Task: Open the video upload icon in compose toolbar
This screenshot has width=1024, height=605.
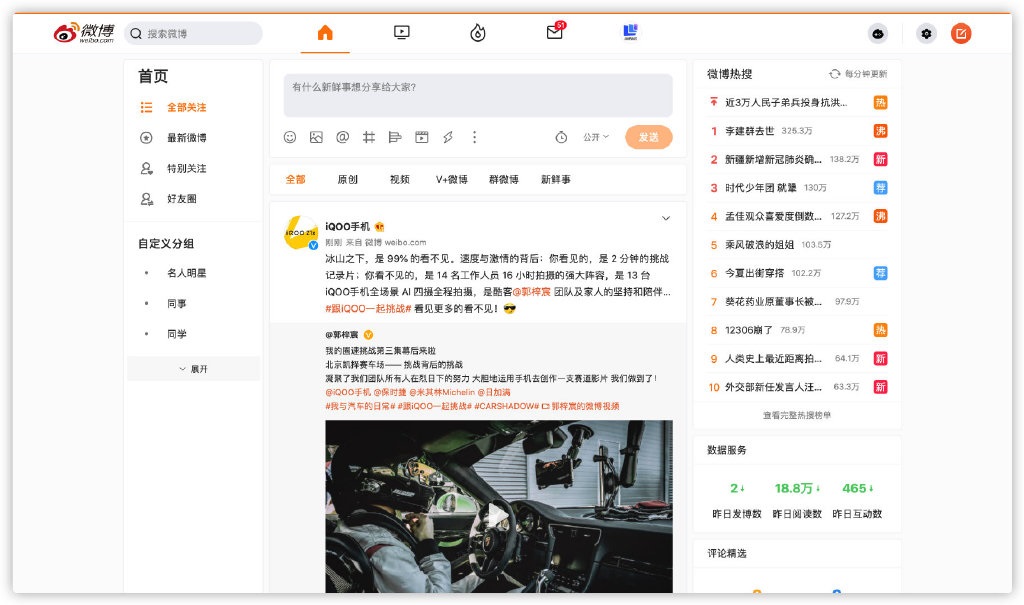Action: click(422, 137)
